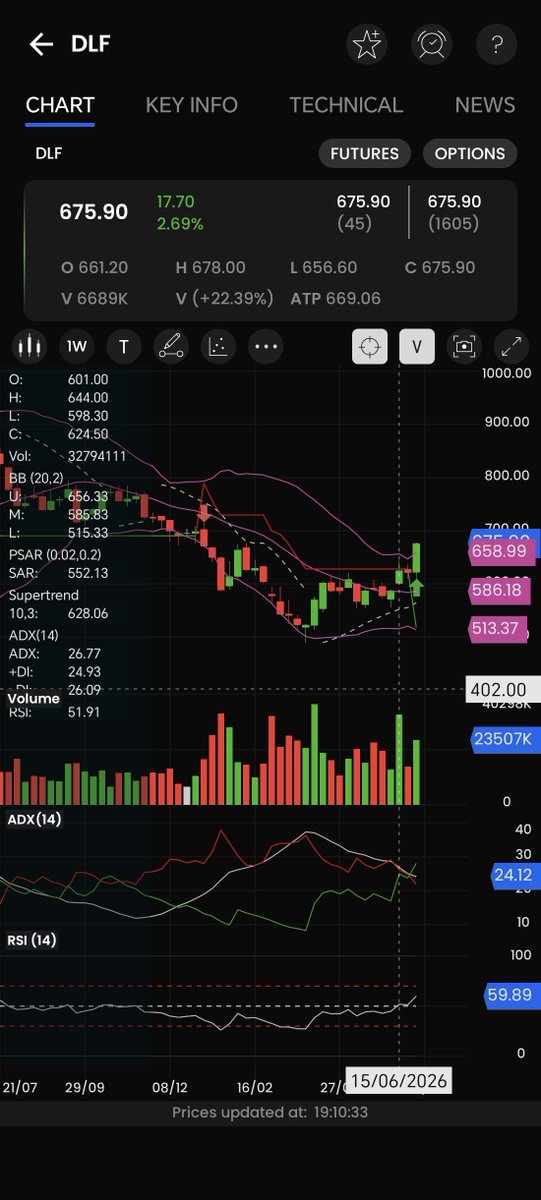
Task: Take a chart screenshot with the camera icon
Action: [464, 347]
